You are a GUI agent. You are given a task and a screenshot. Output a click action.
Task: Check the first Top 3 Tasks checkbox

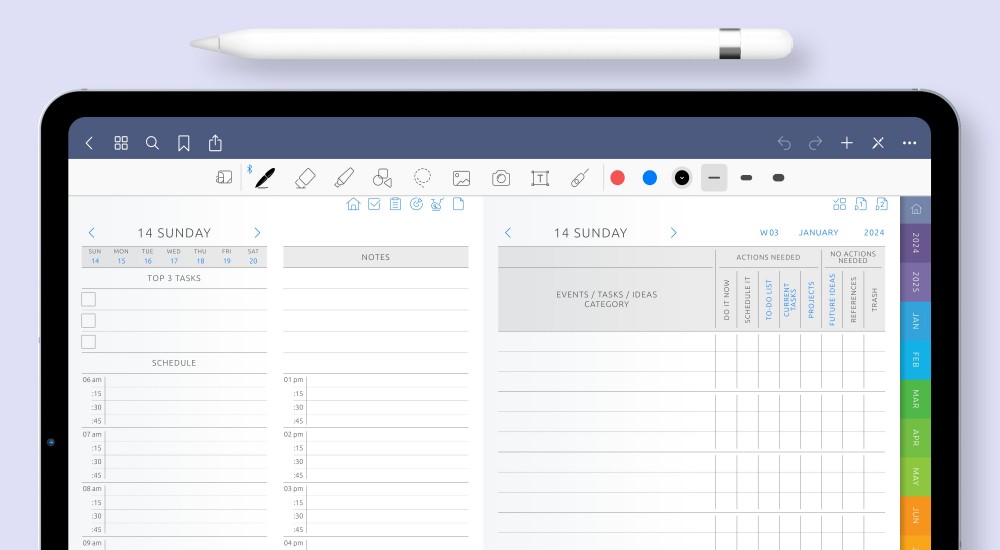point(89,299)
